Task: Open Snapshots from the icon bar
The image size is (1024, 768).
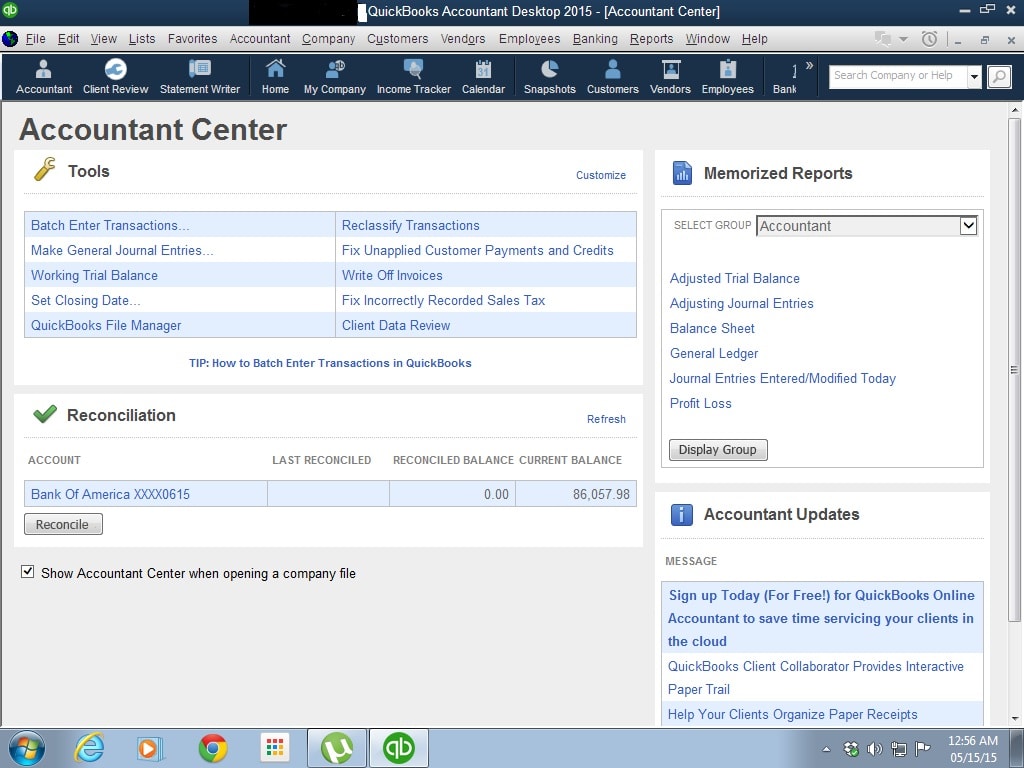Action: [549, 76]
